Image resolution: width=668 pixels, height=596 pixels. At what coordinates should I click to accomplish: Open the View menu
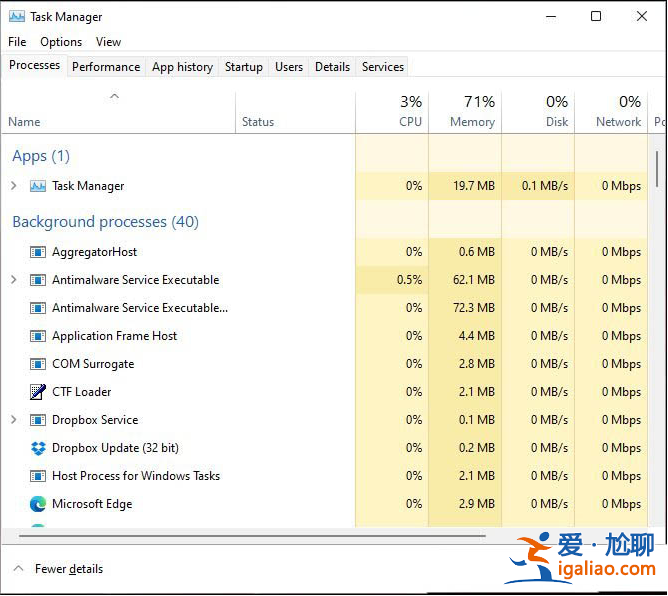pos(108,42)
